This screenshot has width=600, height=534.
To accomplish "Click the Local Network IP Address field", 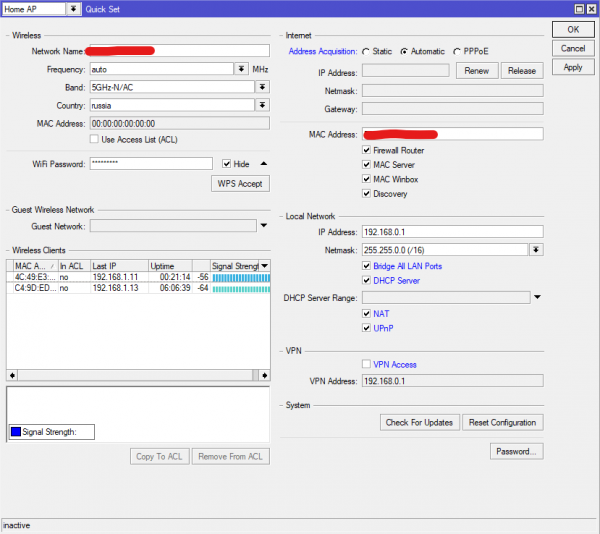I will coord(452,232).
